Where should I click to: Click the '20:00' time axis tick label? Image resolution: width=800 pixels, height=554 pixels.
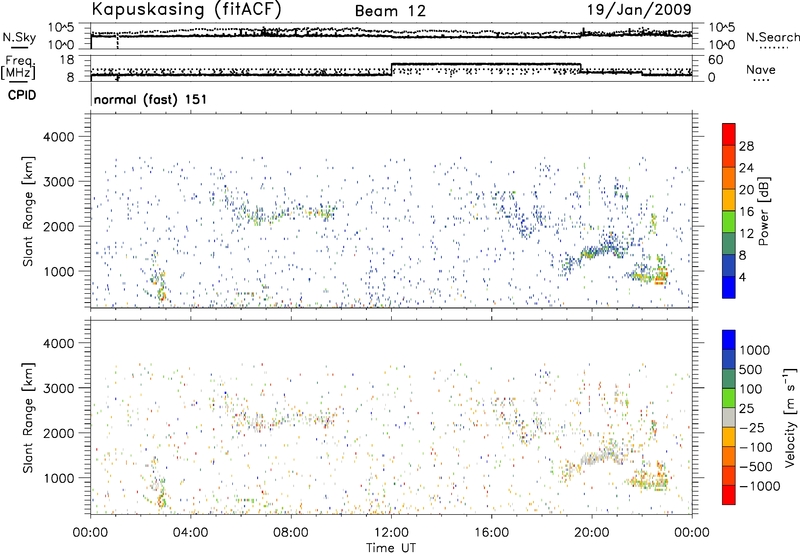tap(592, 533)
